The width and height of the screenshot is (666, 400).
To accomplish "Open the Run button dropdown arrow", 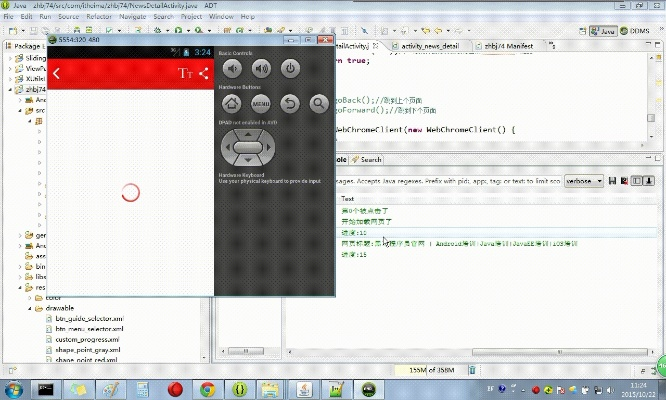I will click(188, 31).
